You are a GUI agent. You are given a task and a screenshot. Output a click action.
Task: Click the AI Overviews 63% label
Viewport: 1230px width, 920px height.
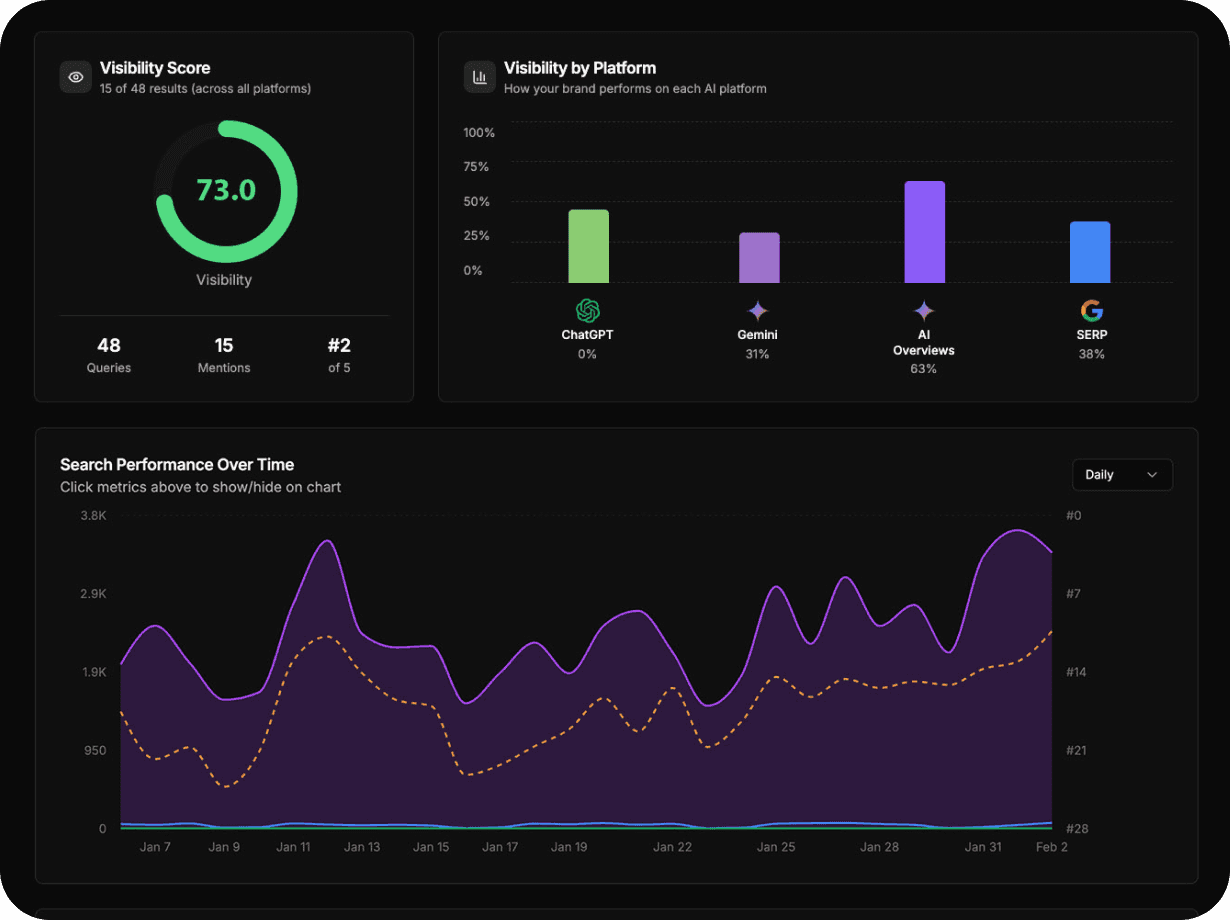[x=924, y=369]
